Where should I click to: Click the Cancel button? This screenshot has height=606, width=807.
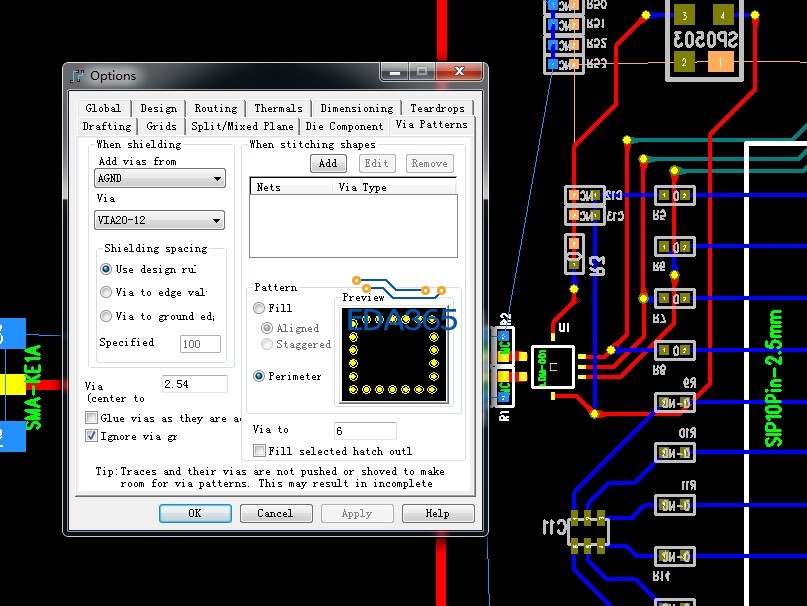coord(275,513)
